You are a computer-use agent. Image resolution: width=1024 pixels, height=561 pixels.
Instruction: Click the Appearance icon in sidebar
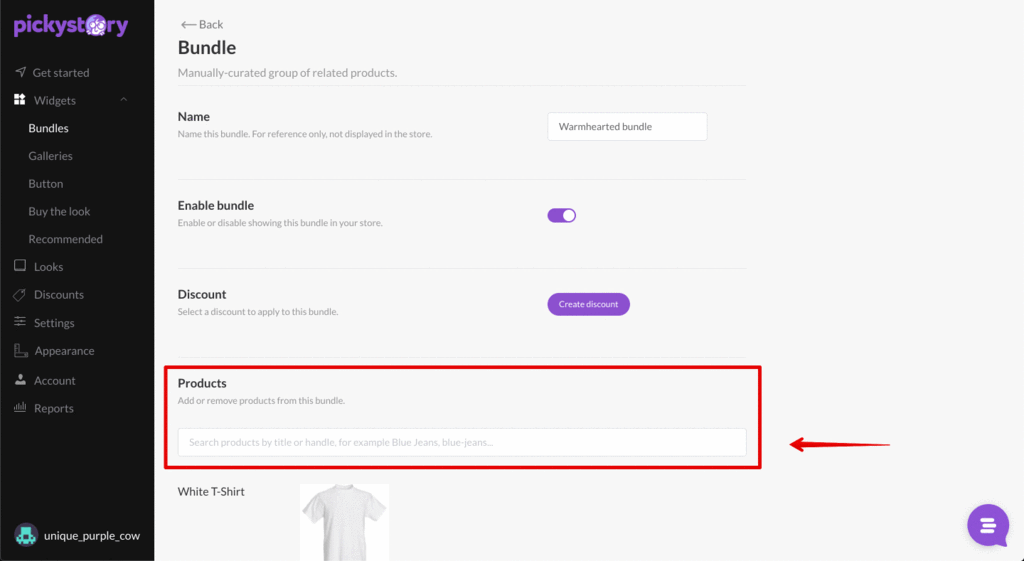point(21,351)
